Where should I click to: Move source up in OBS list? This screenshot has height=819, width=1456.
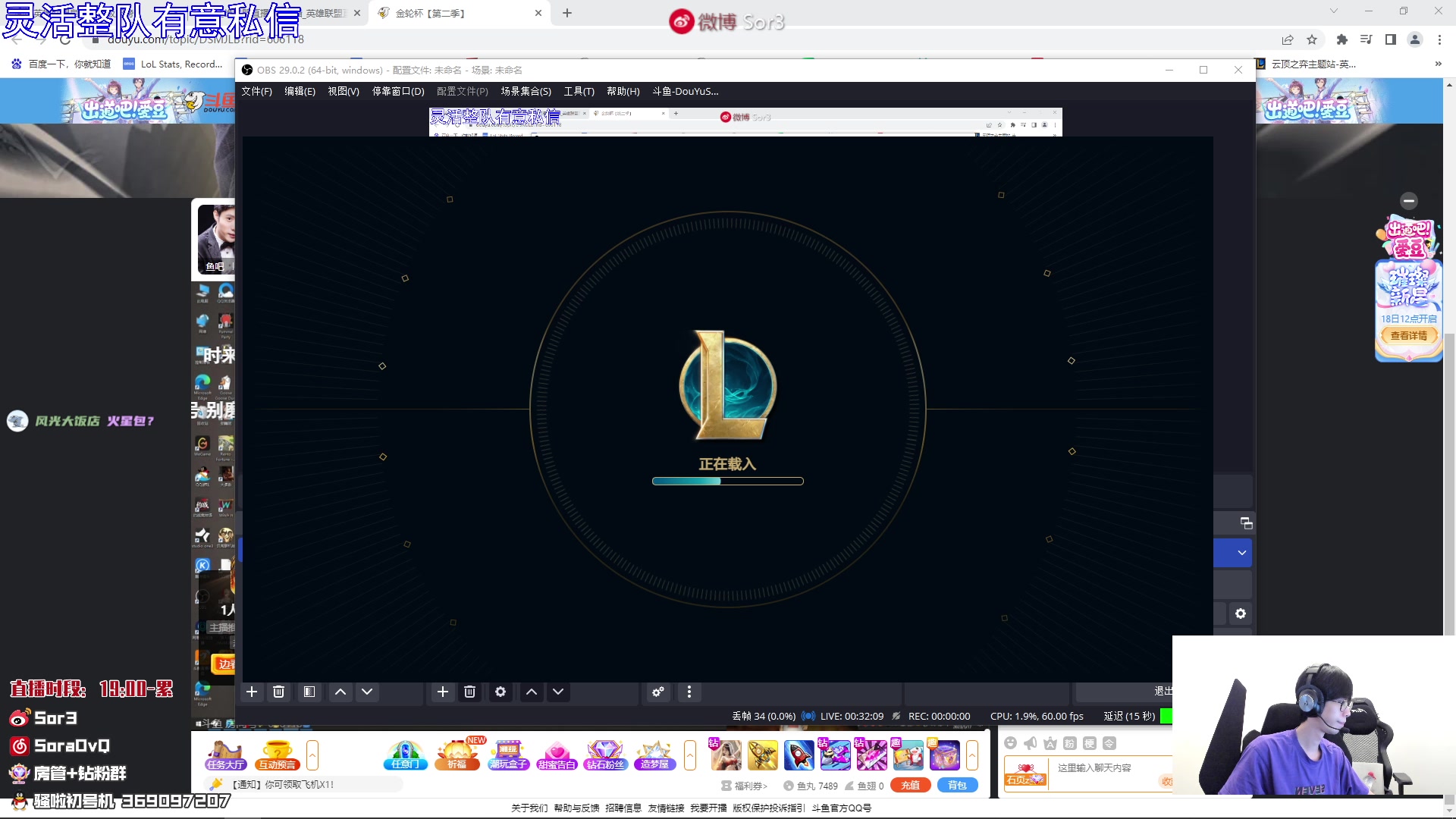tap(532, 692)
